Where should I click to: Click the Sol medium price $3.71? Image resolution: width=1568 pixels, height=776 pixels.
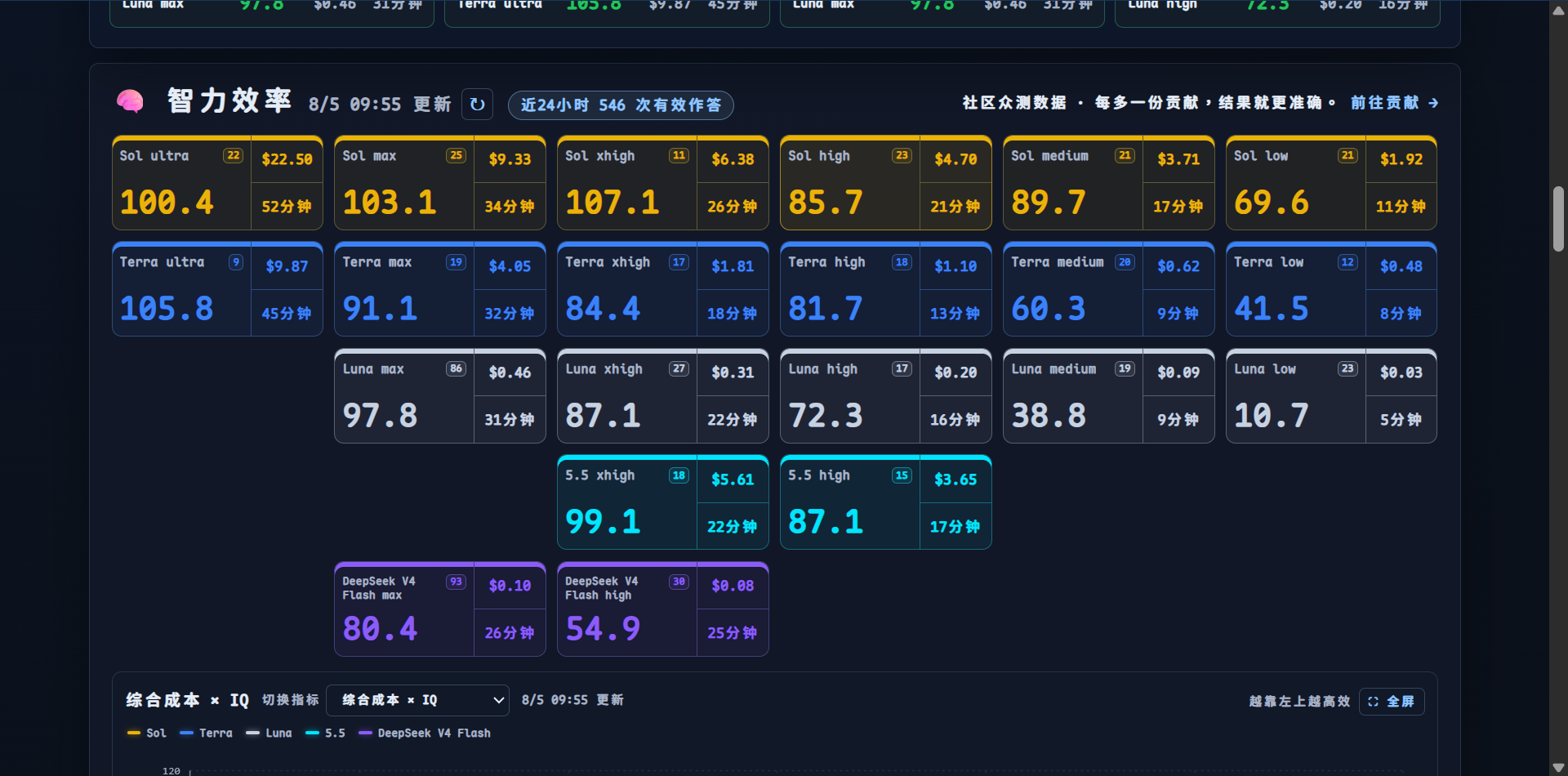point(1178,159)
